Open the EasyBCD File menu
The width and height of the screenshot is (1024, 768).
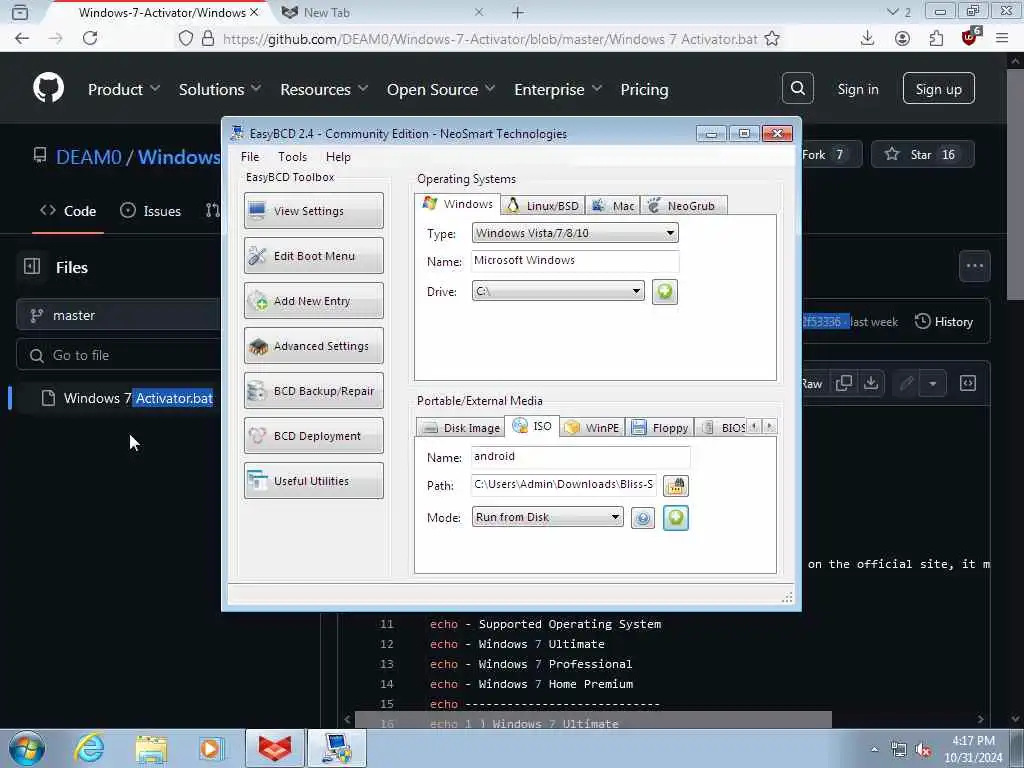point(249,157)
